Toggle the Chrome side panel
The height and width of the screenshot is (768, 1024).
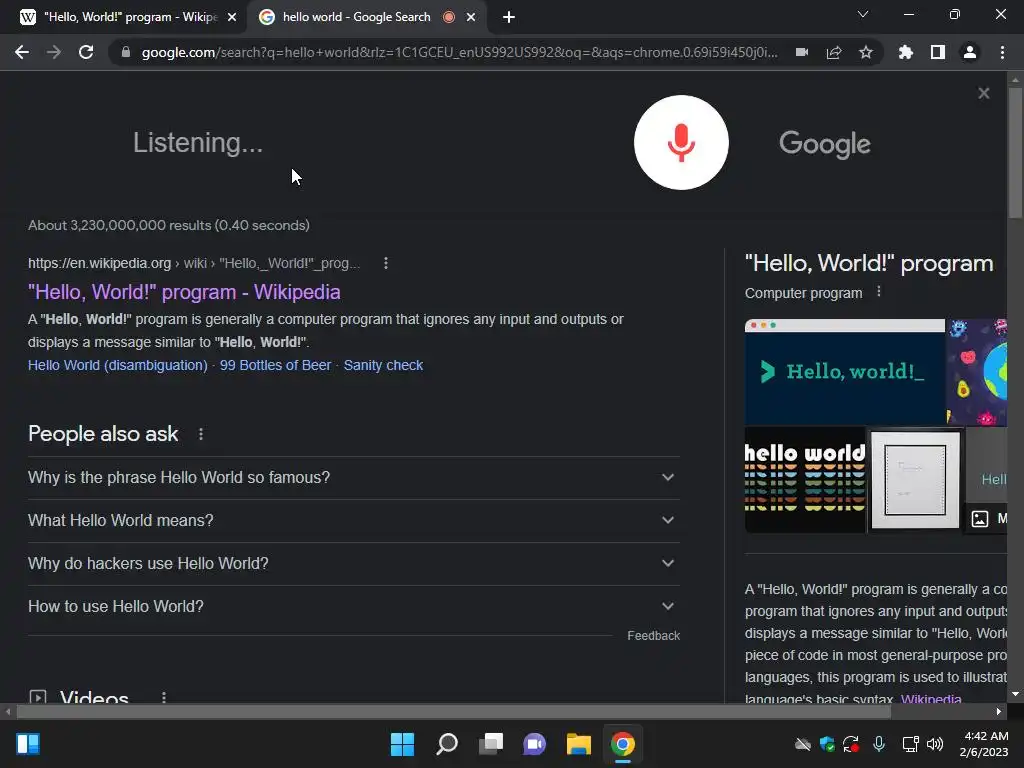[938, 52]
